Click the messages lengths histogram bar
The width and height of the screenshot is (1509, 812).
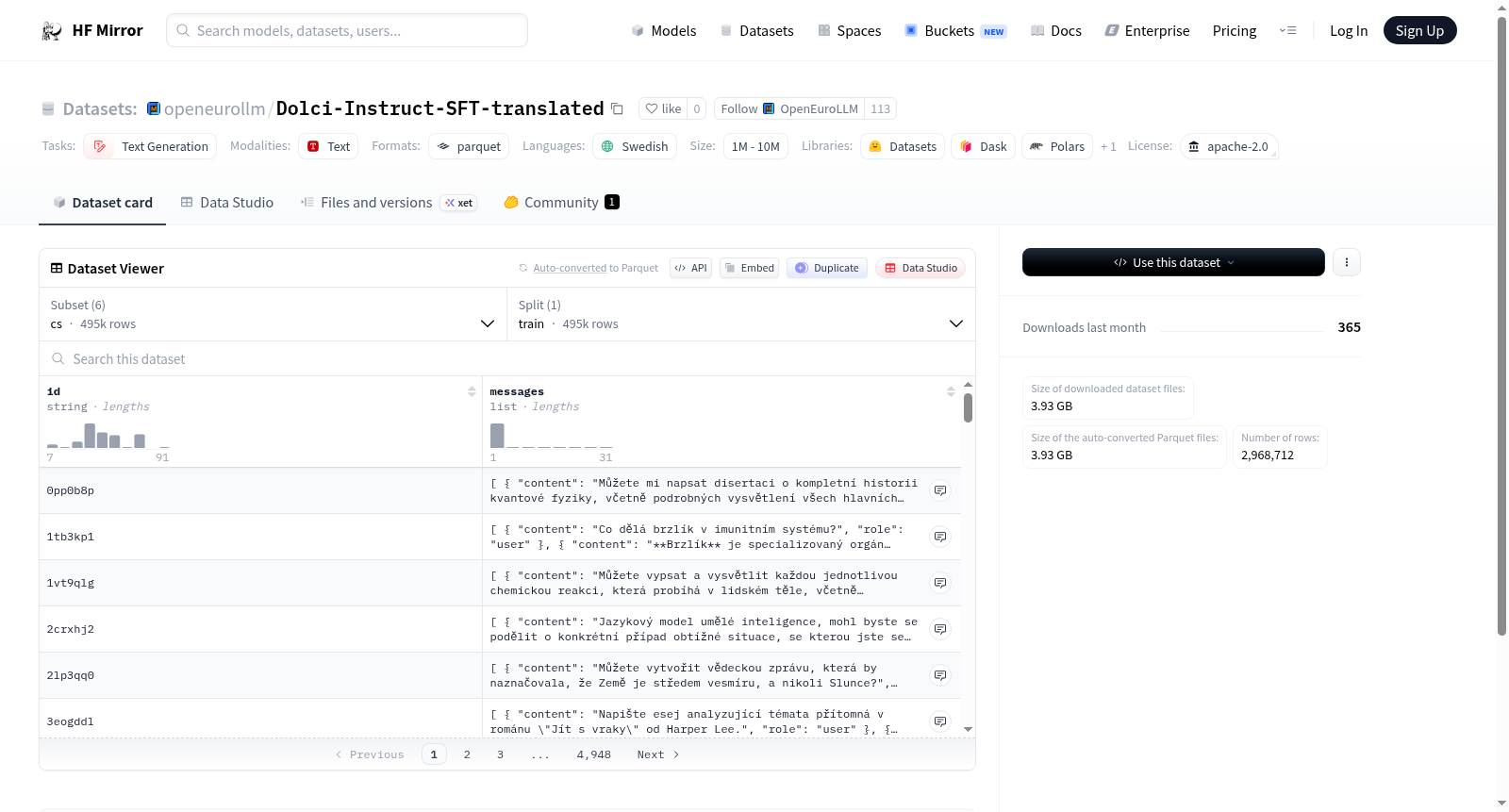pos(497,436)
